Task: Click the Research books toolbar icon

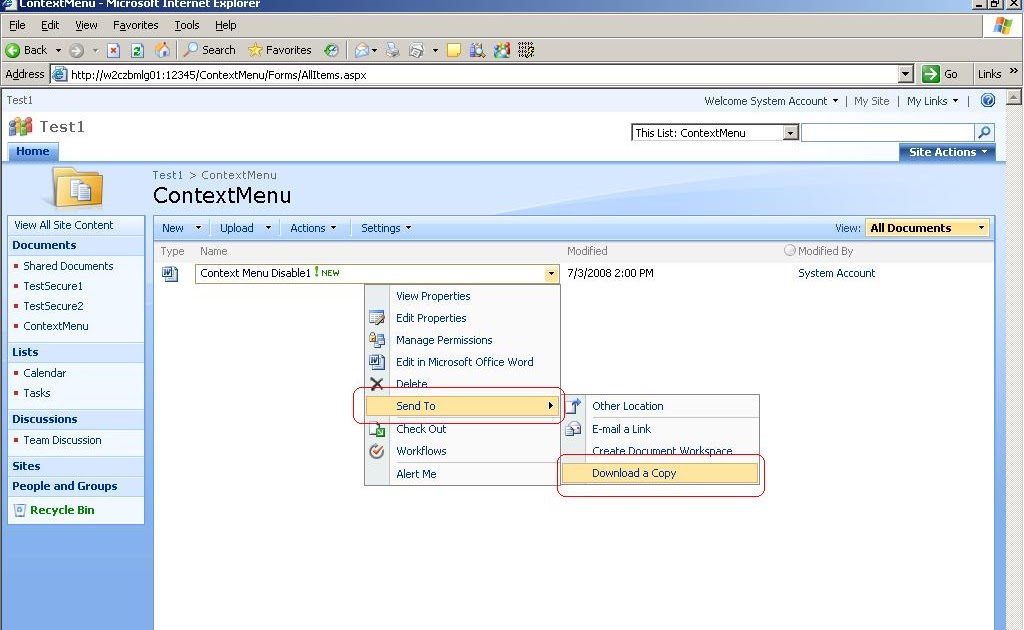Action: tap(477, 50)
